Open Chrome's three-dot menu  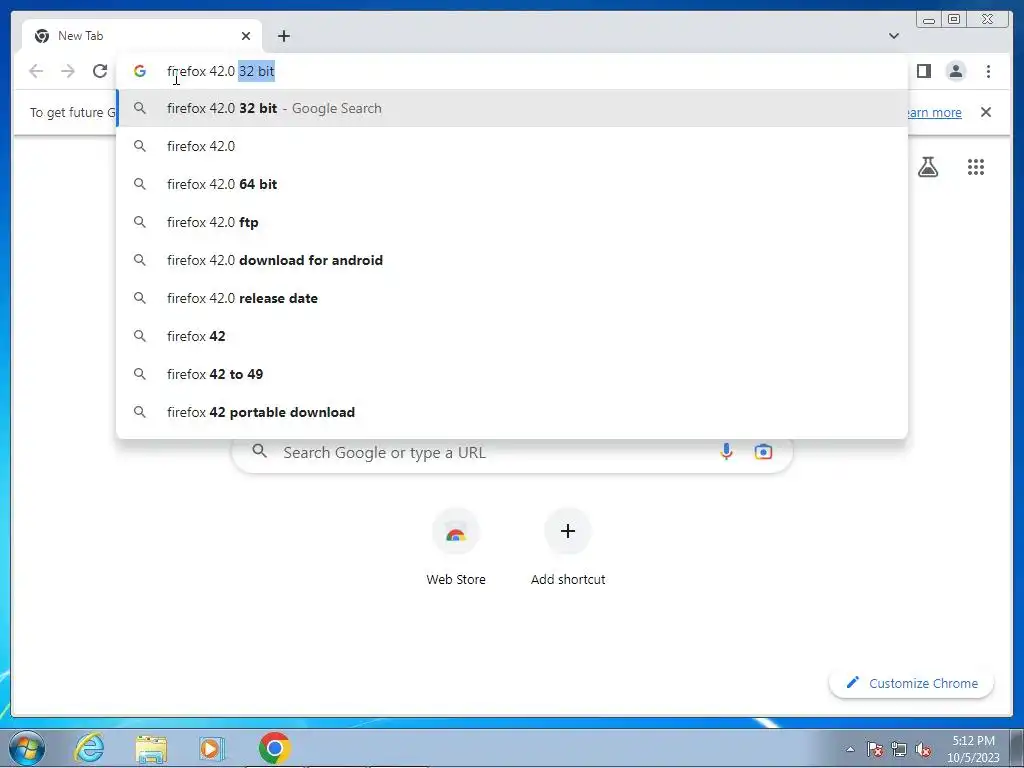click(x=988, y=71)
